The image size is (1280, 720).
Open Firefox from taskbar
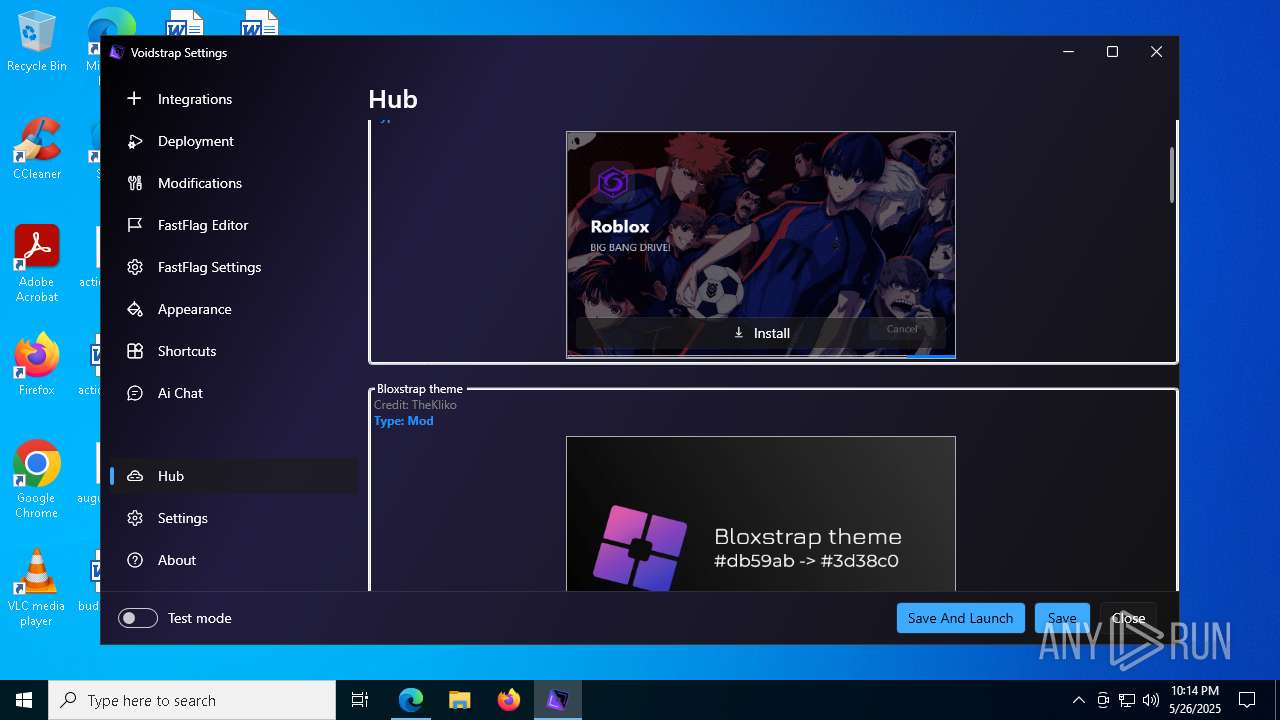pyautogui.click(x=508, y=700)
